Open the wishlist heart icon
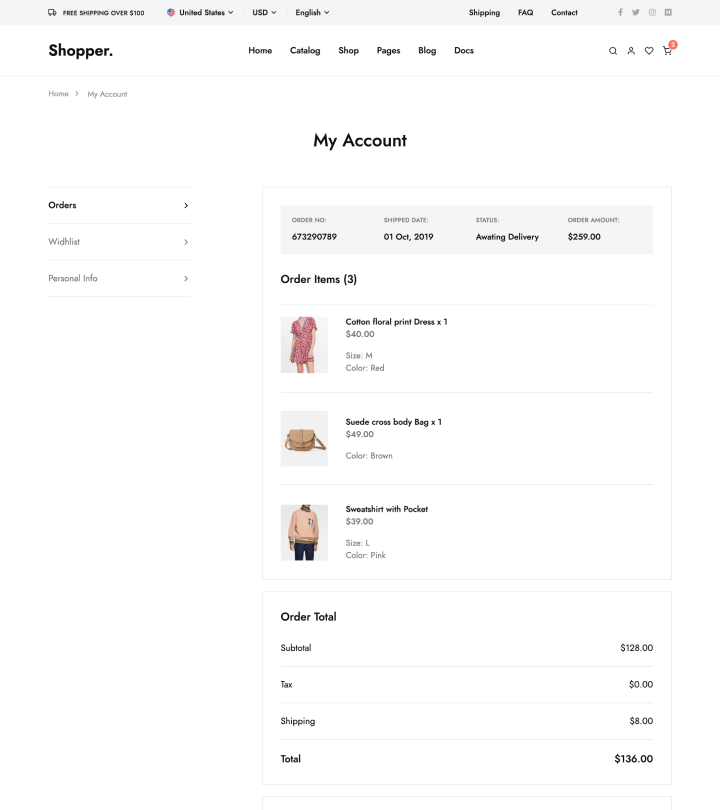720x810 pixels. (x=649, y=51)
